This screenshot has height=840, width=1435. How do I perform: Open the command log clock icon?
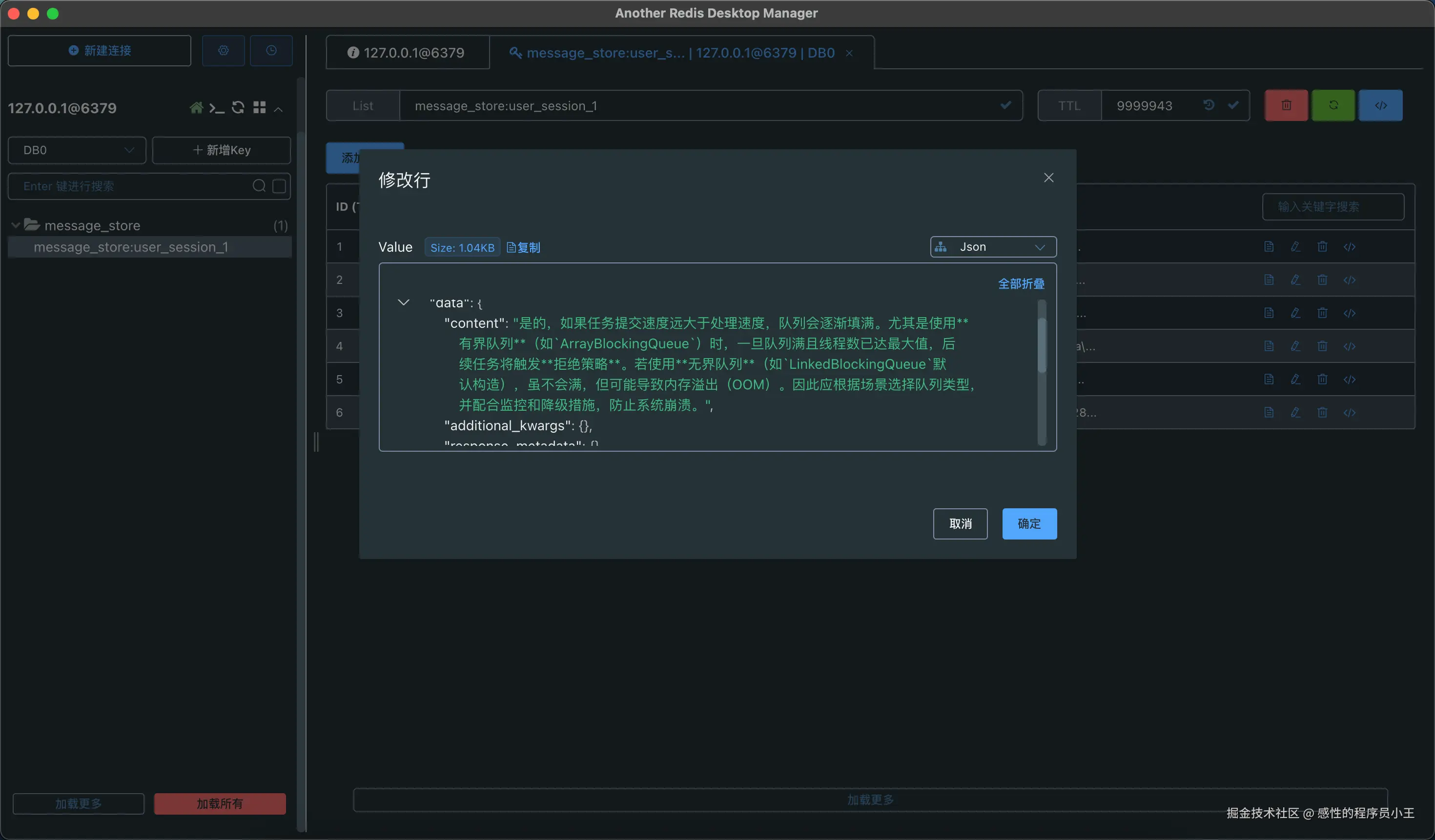pyautogui.click(x=271, y=51)
